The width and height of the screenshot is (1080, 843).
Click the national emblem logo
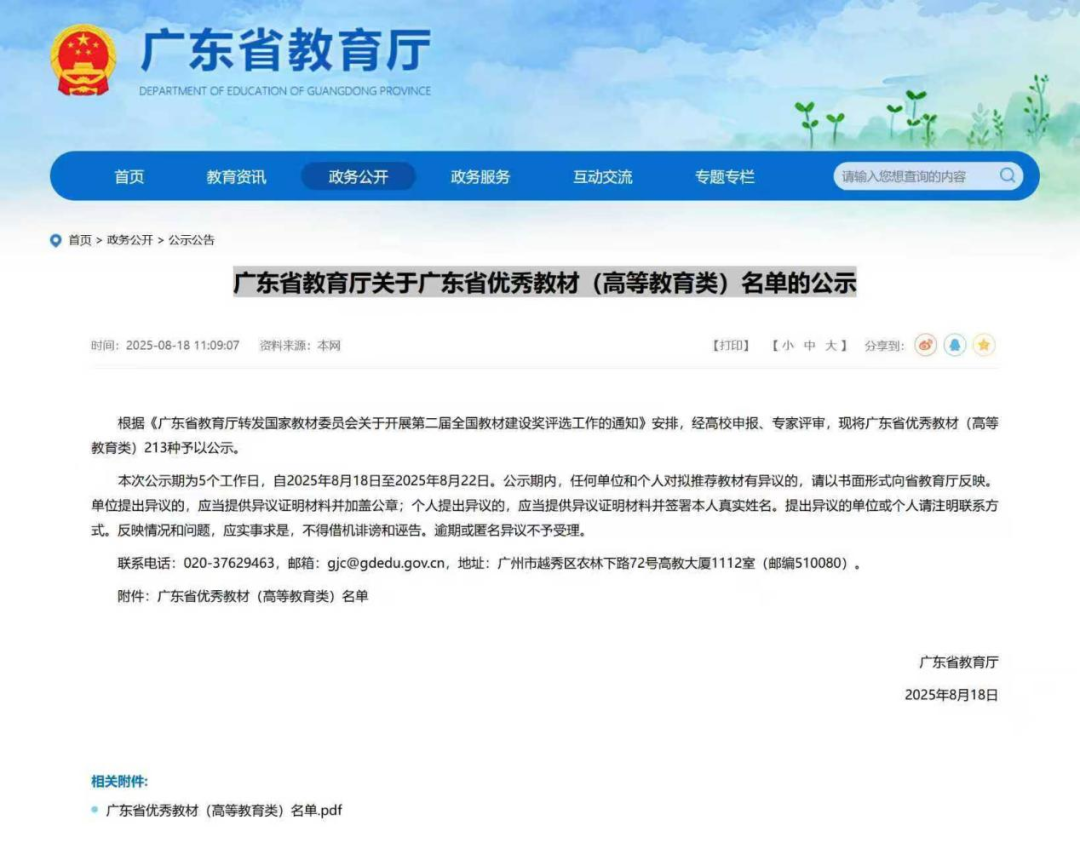click(83, 60)
